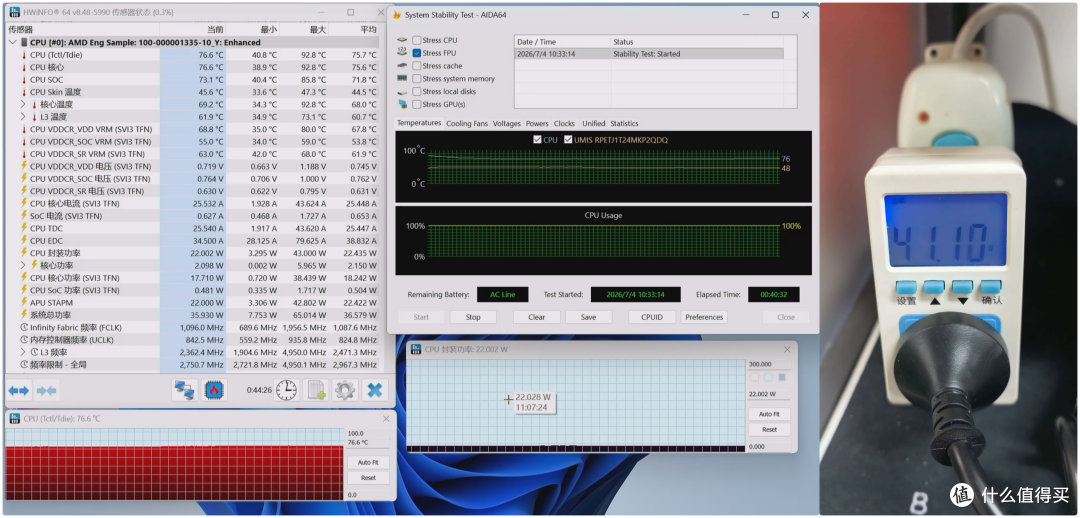Open HWiNFO settings gear icon
This screenshot has width=1080, height=518.
pos(345,390)
